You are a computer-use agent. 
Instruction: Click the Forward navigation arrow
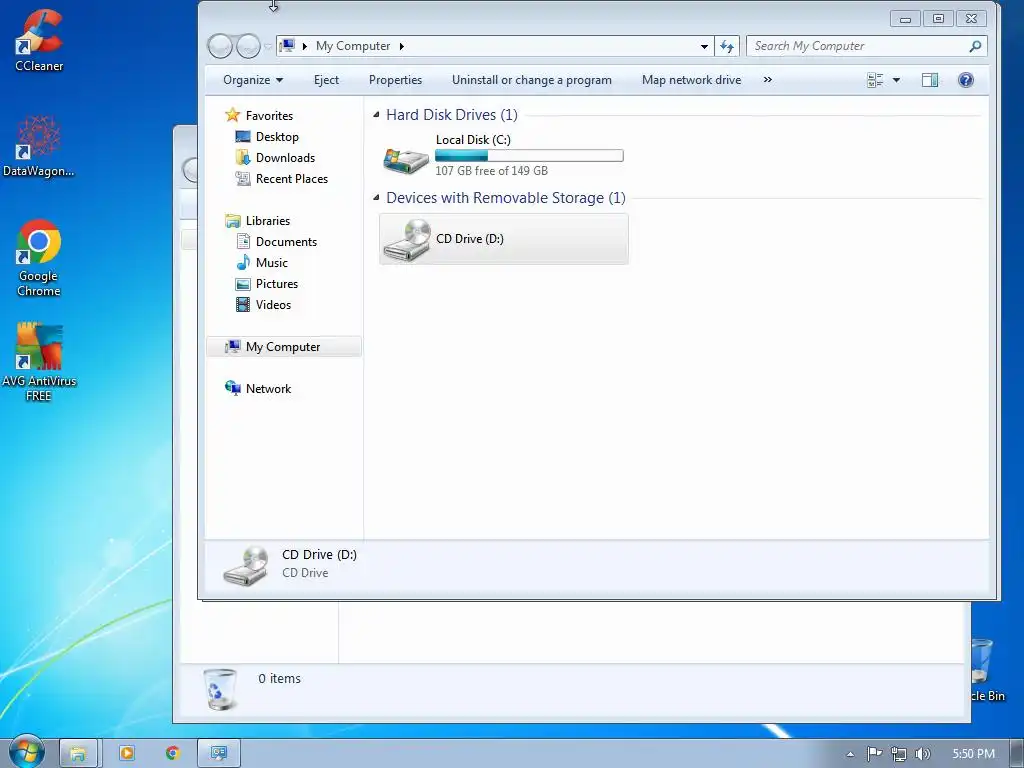[248, 46]
